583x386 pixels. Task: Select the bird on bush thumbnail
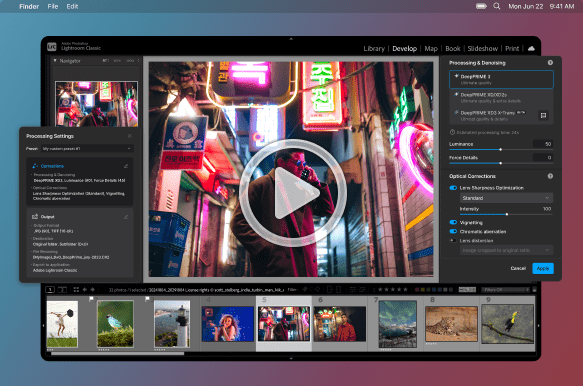(115, 324)
